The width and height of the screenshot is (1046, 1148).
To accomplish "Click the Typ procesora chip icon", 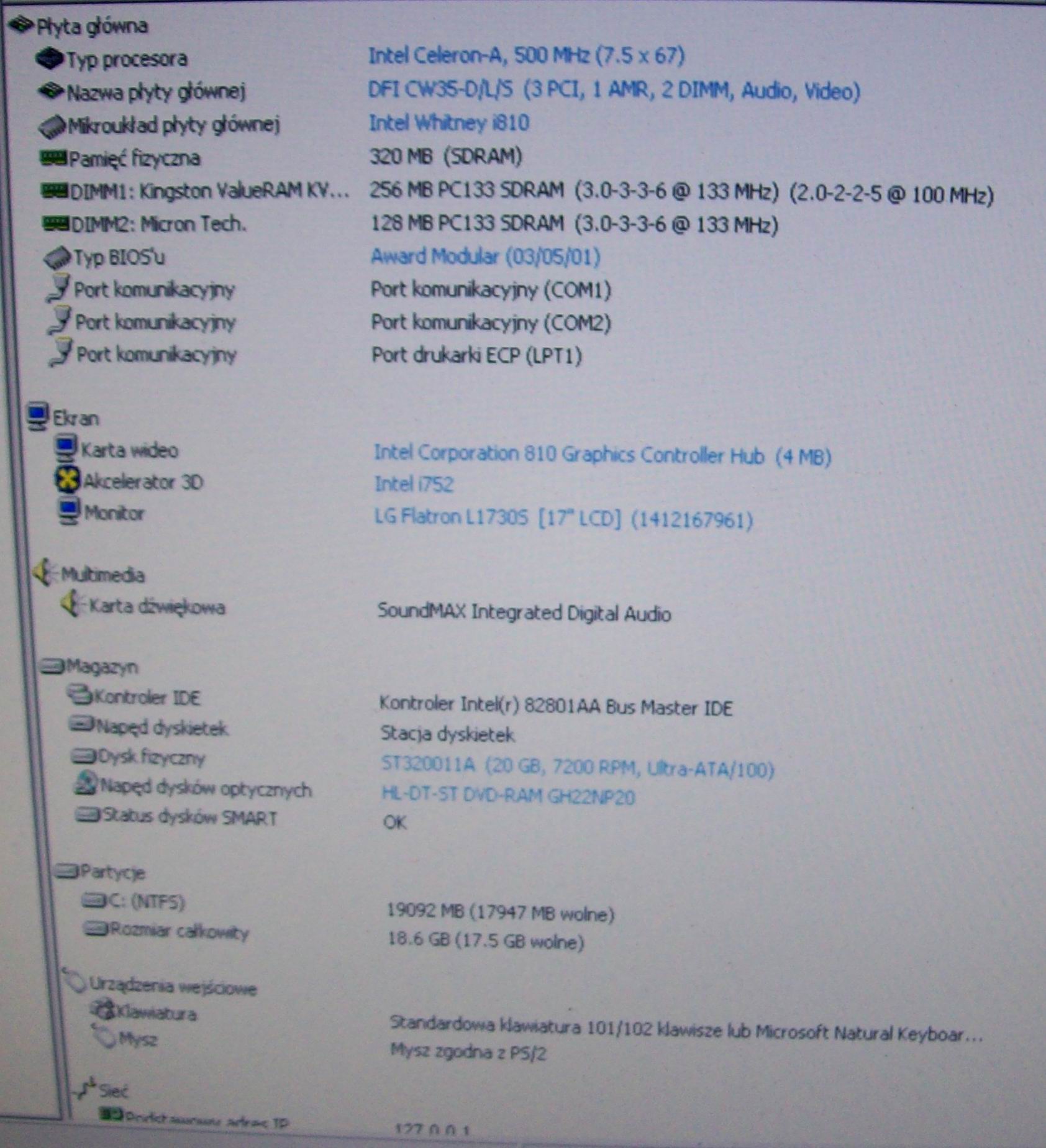I will tap(50, 58).
